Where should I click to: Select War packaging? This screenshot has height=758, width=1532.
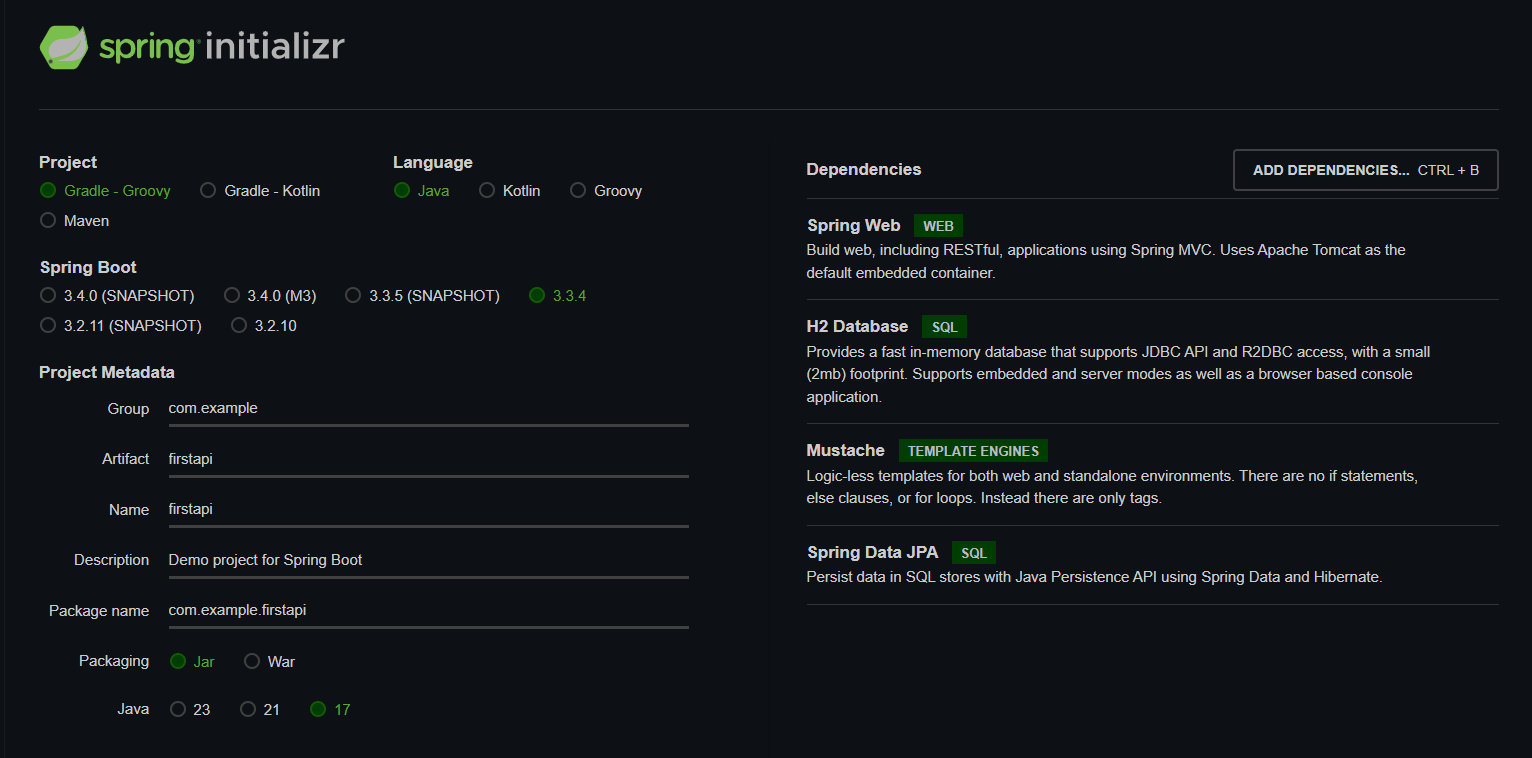269,661
